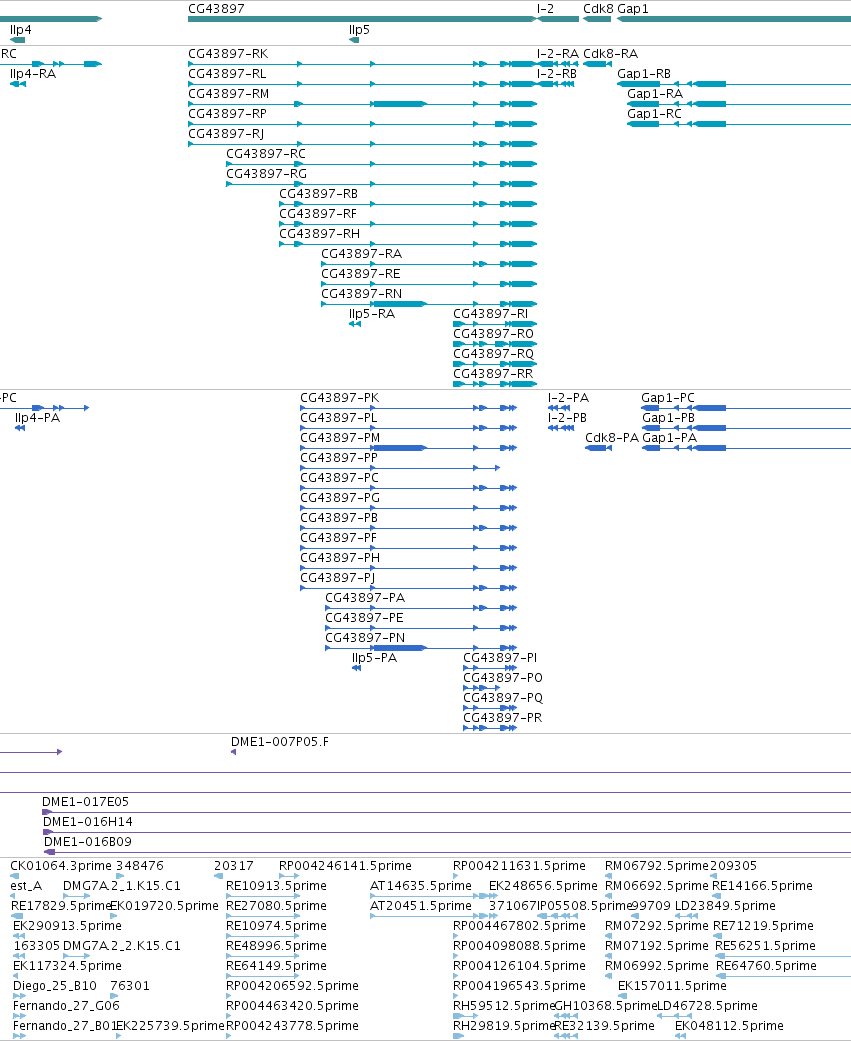Click transcript CG43897-RF label
This screenshot has height=1041, width=851.
point(317,213)
